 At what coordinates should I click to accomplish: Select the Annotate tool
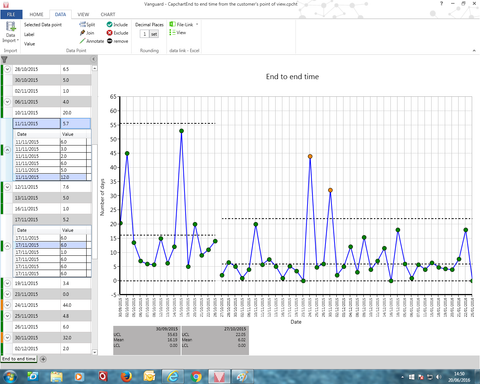point(92,41)
